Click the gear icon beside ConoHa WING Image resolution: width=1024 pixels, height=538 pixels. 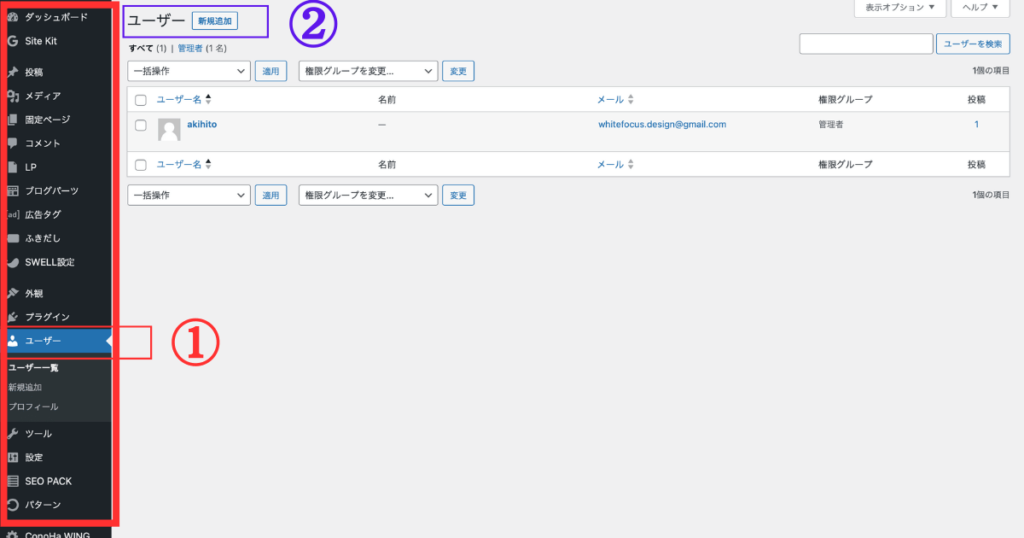[13, 533]
